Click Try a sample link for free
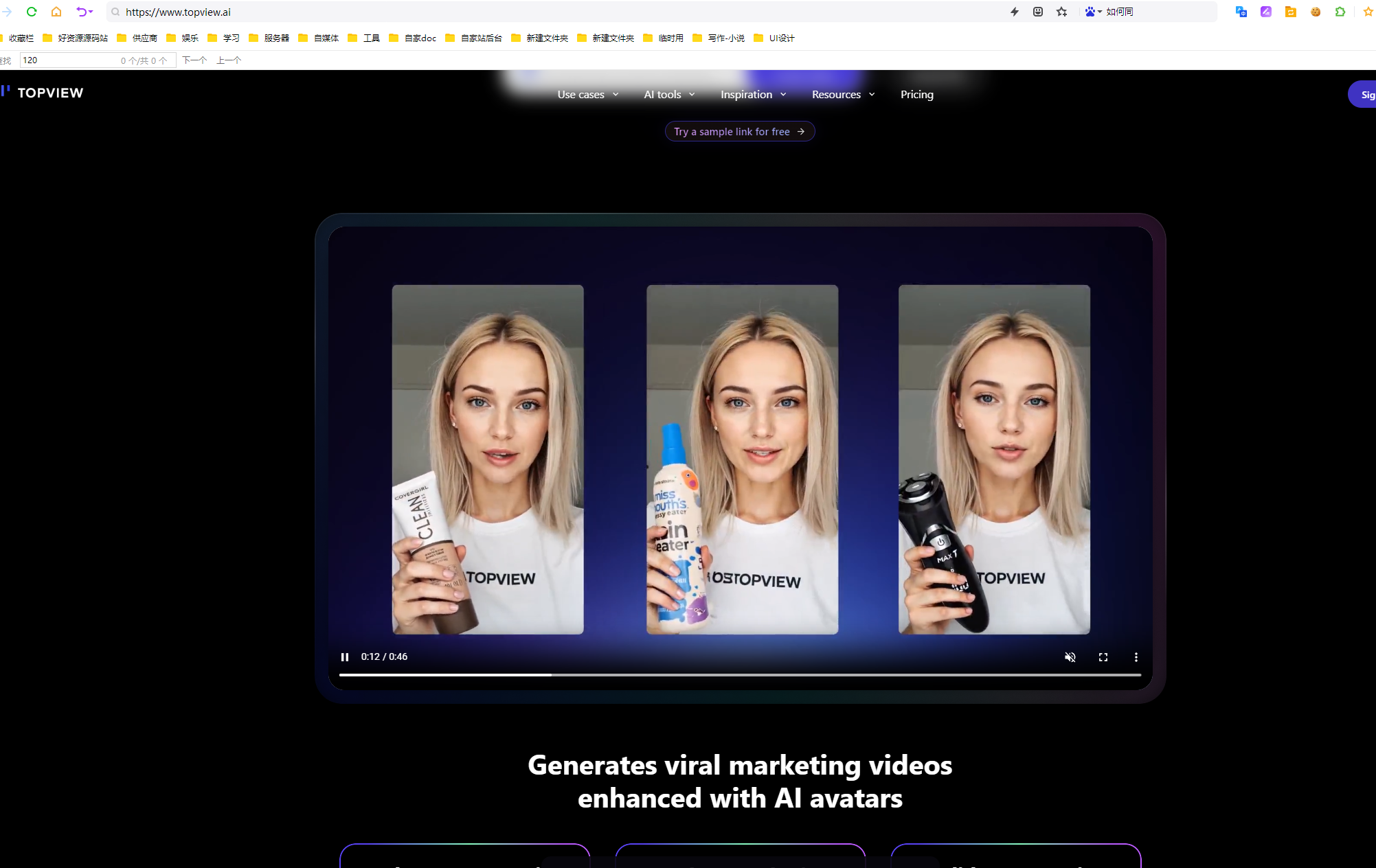 click(x=739, y=131)
